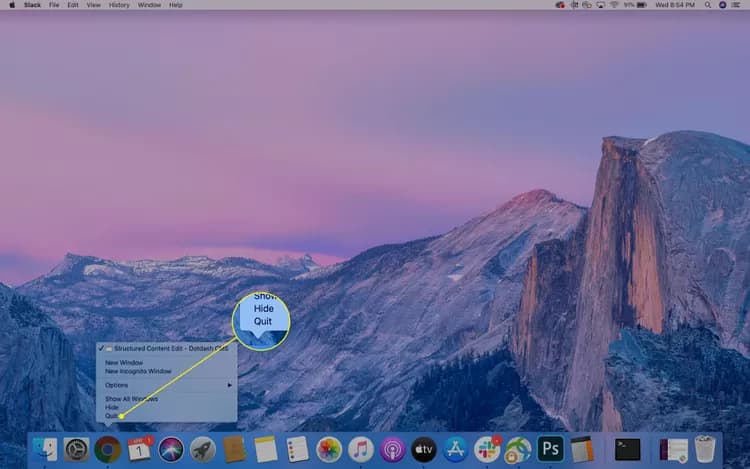Open the Apple menu

pyautogui.click(x=12, y=5)
